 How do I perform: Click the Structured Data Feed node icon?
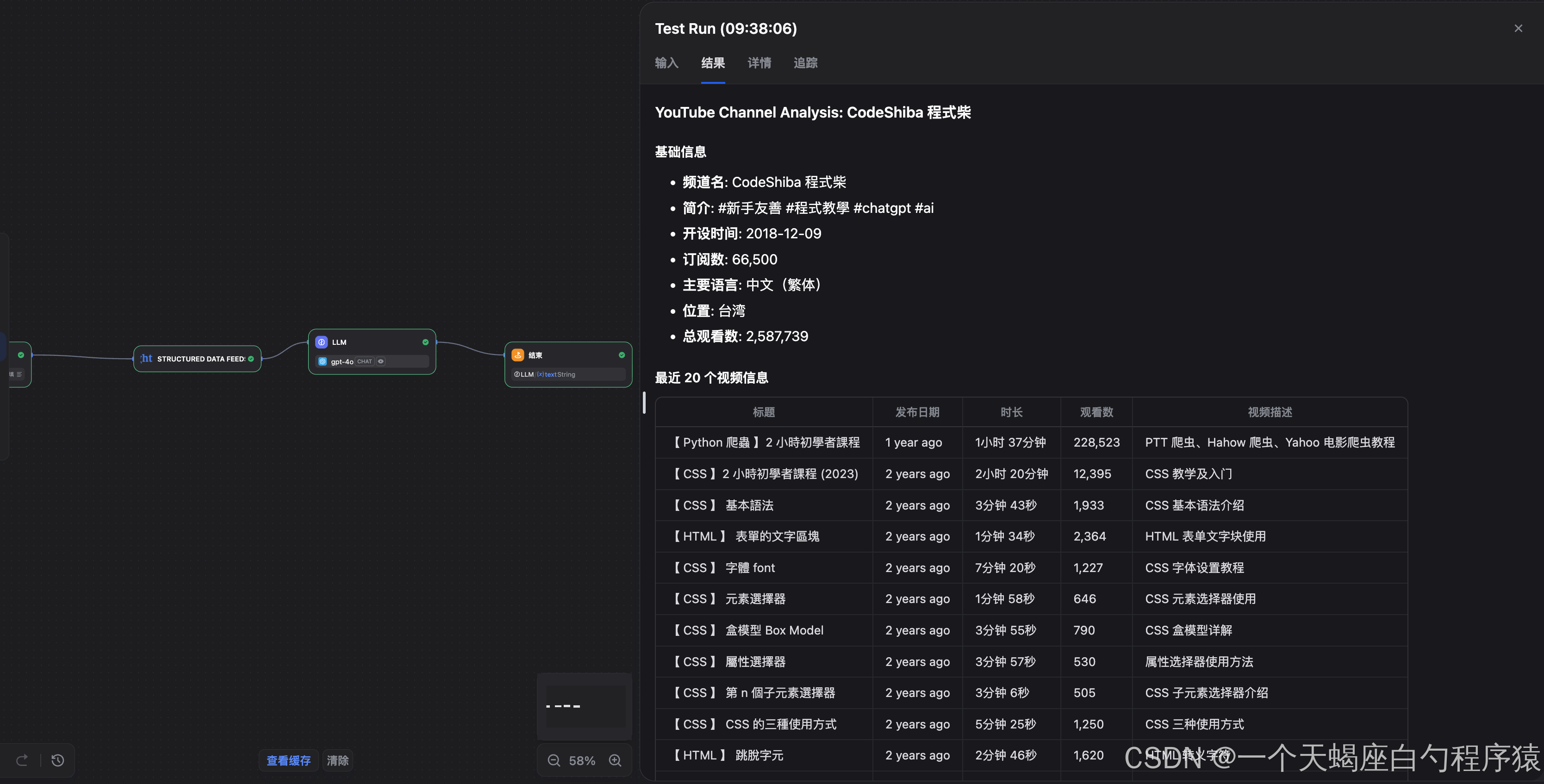coord(146,358)
